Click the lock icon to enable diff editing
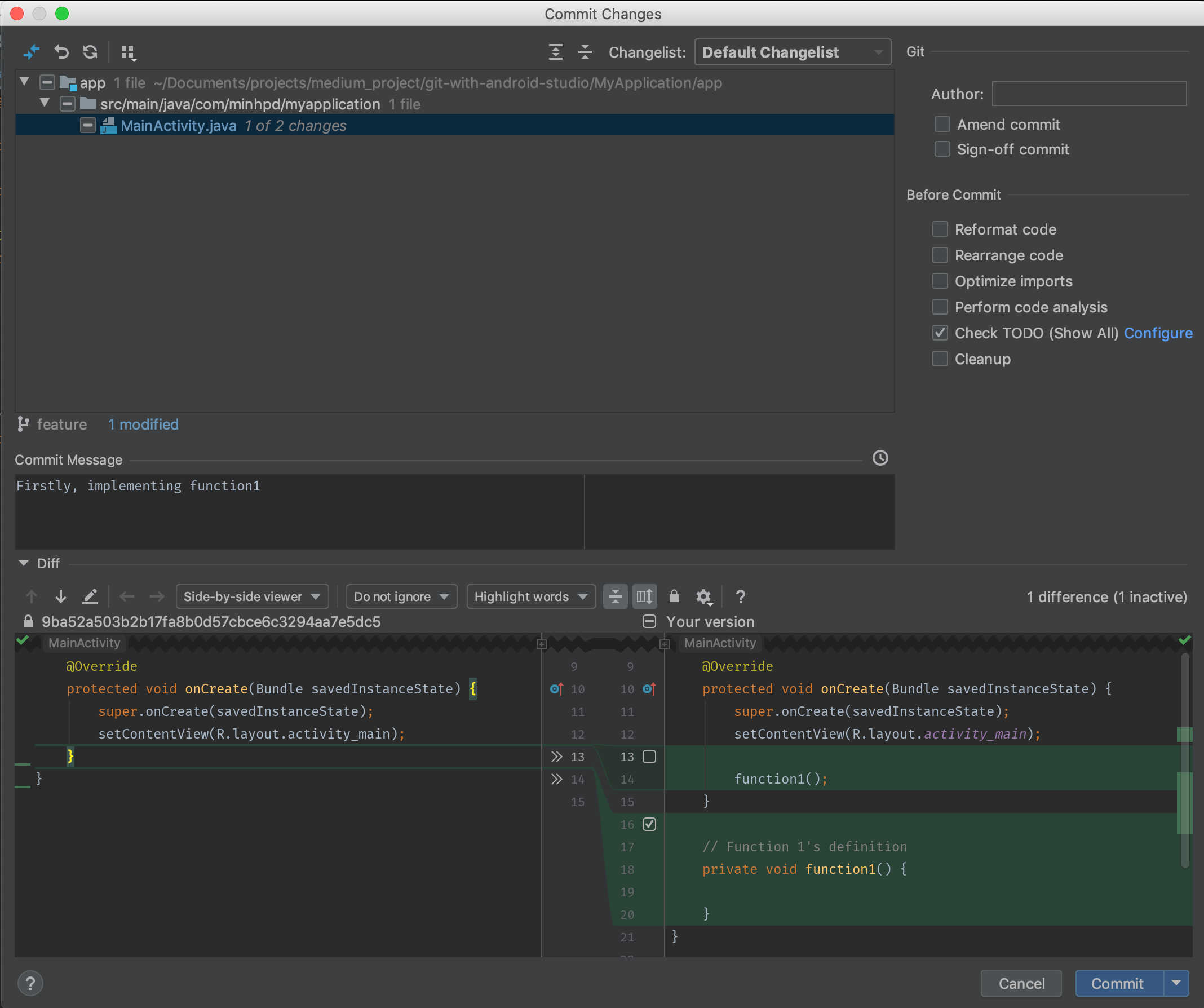Screen dimensions: 1204x1008 (674, 596)
